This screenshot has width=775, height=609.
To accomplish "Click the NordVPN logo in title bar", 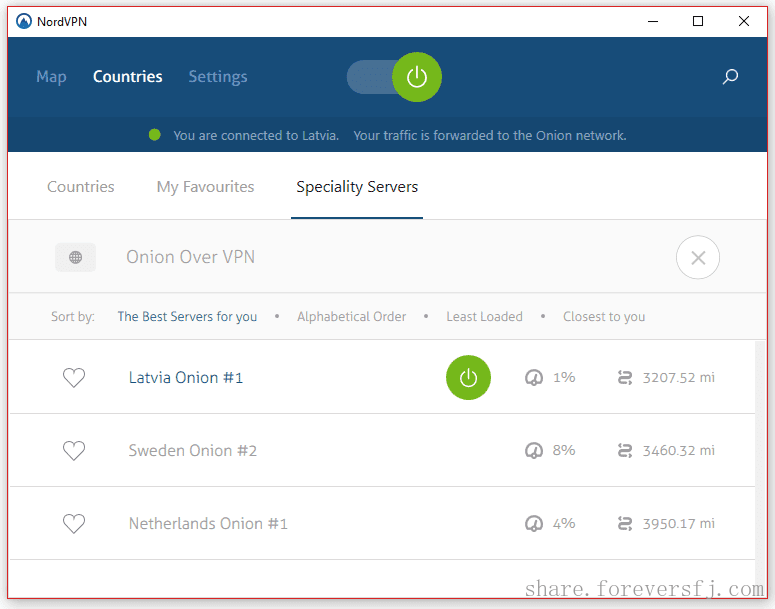I will coord(24,22).
